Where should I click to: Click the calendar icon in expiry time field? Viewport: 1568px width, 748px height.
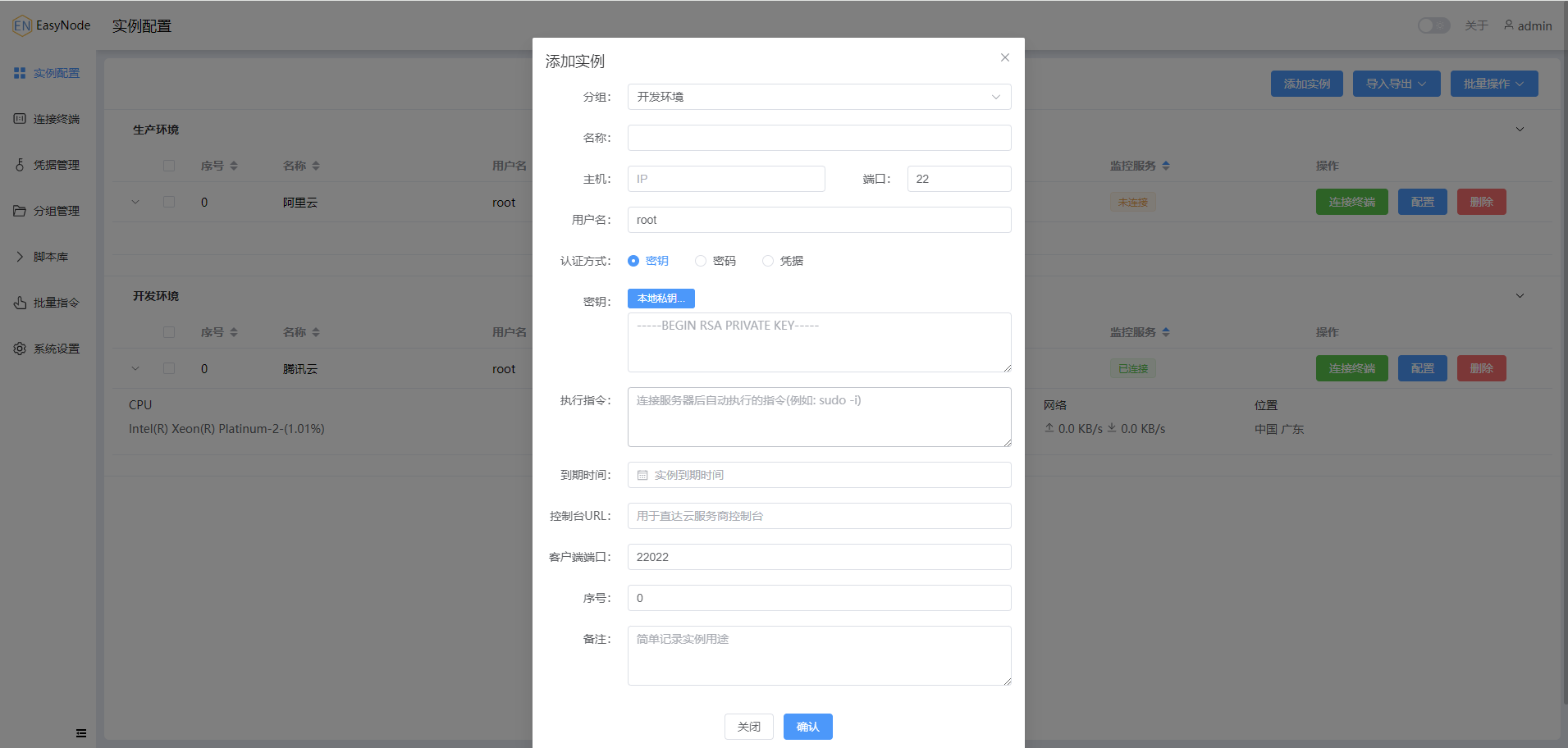642,475
